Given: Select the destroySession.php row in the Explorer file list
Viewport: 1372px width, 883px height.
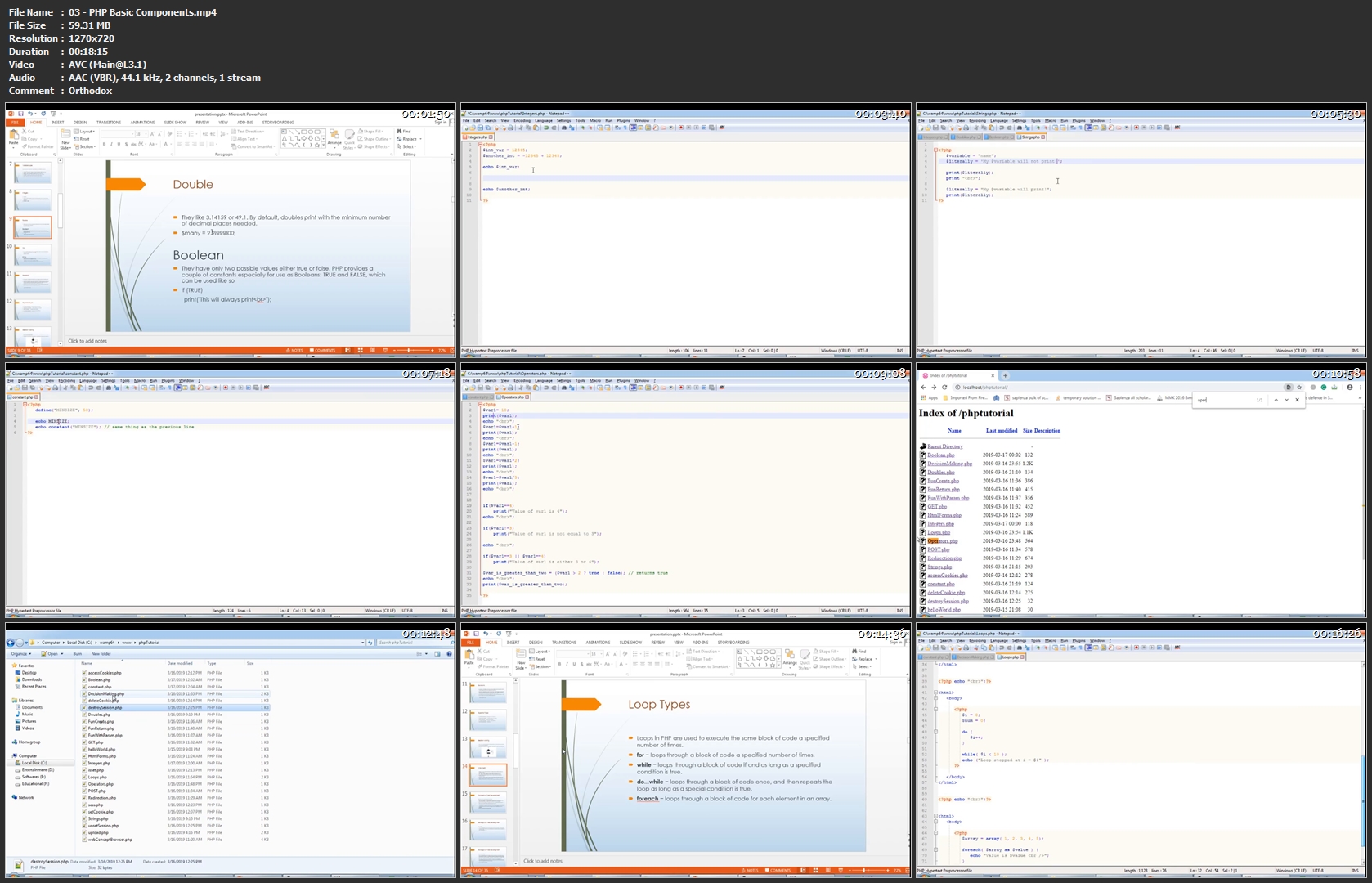Looking at the screenshot, I should (x=176, y=707).
